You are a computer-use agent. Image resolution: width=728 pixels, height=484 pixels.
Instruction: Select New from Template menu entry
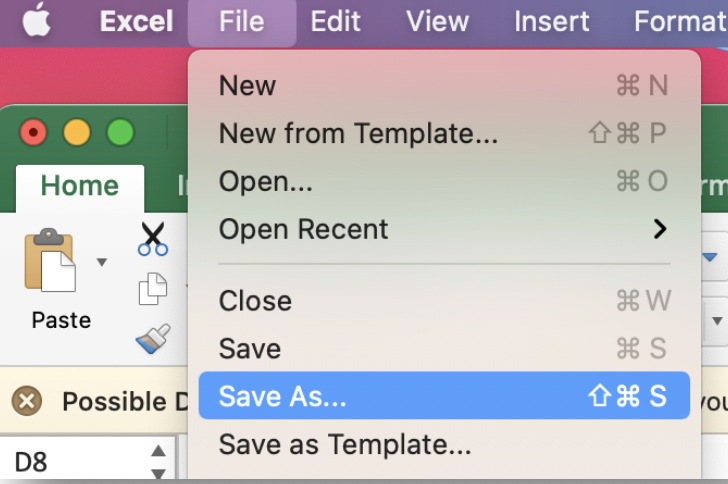358,133
